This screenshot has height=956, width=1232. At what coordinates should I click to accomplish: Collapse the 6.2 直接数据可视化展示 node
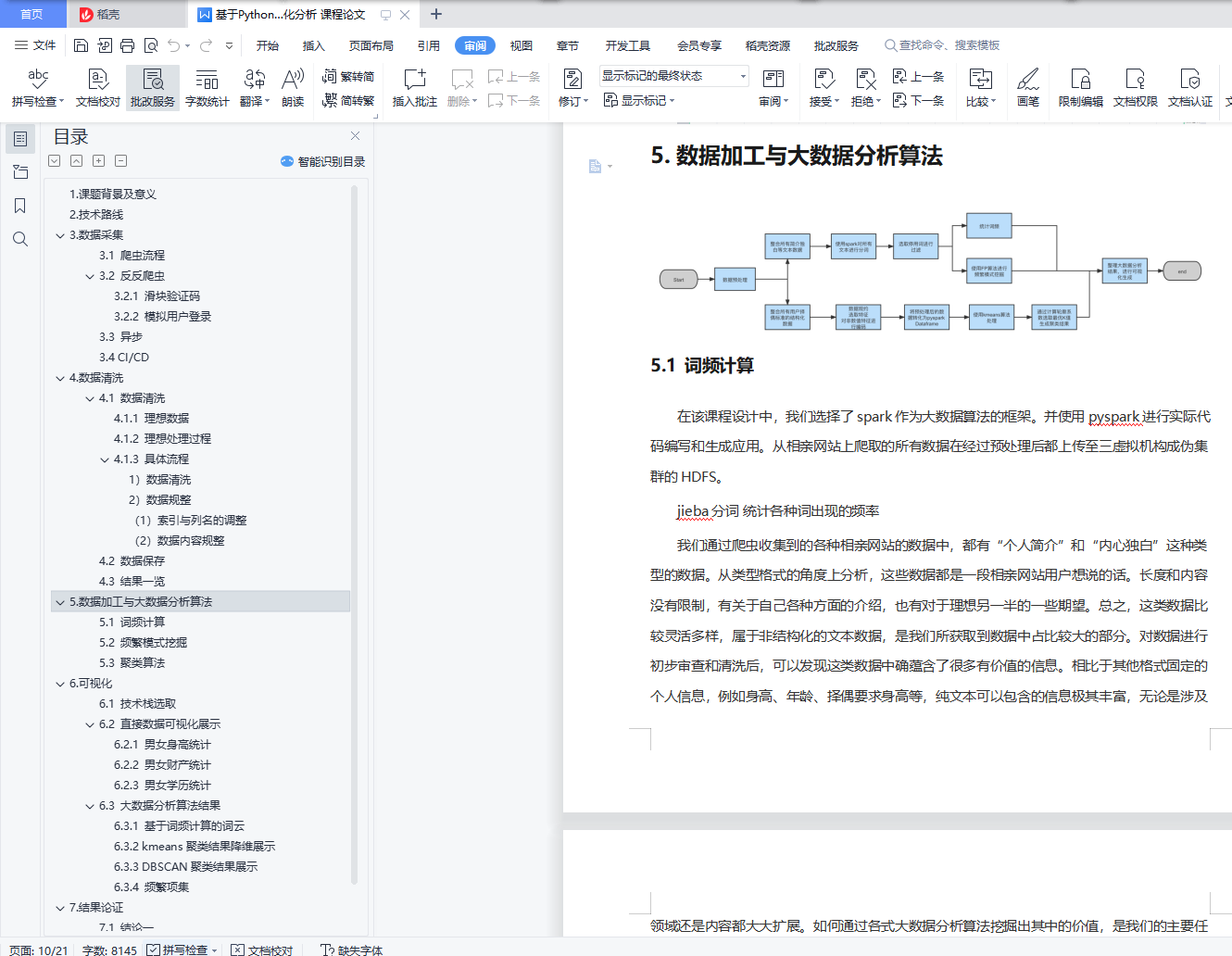click(90, 724)
